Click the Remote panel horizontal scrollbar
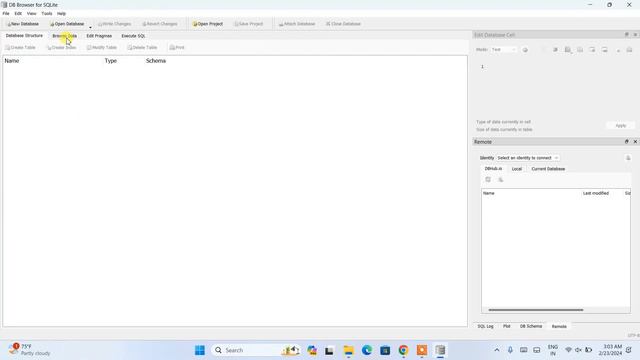 point(536,310)
